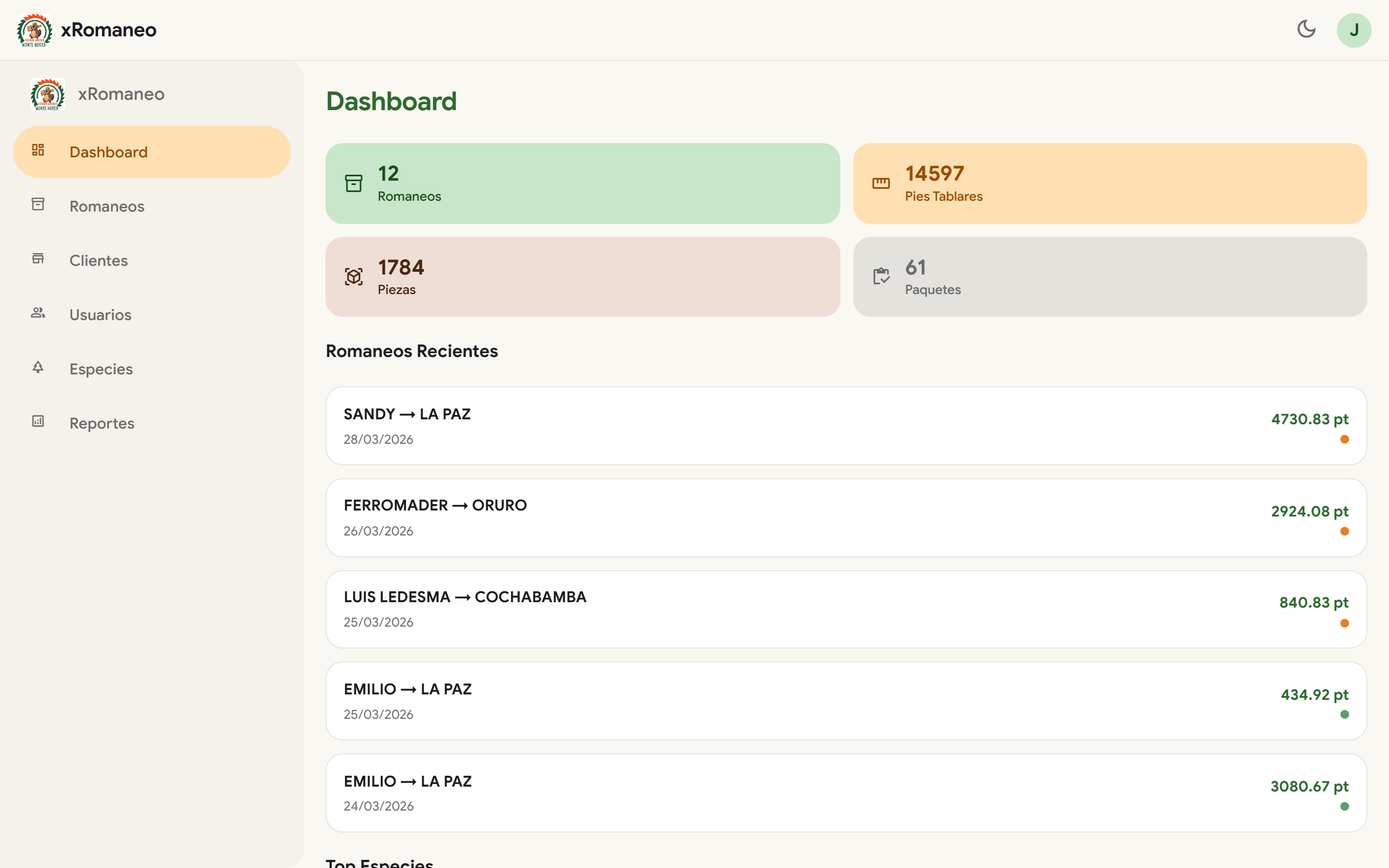The image size is (1389, 868).
Task: Select the Dashboard grid icon in the sidebar
Action: [x=38, y=150]
